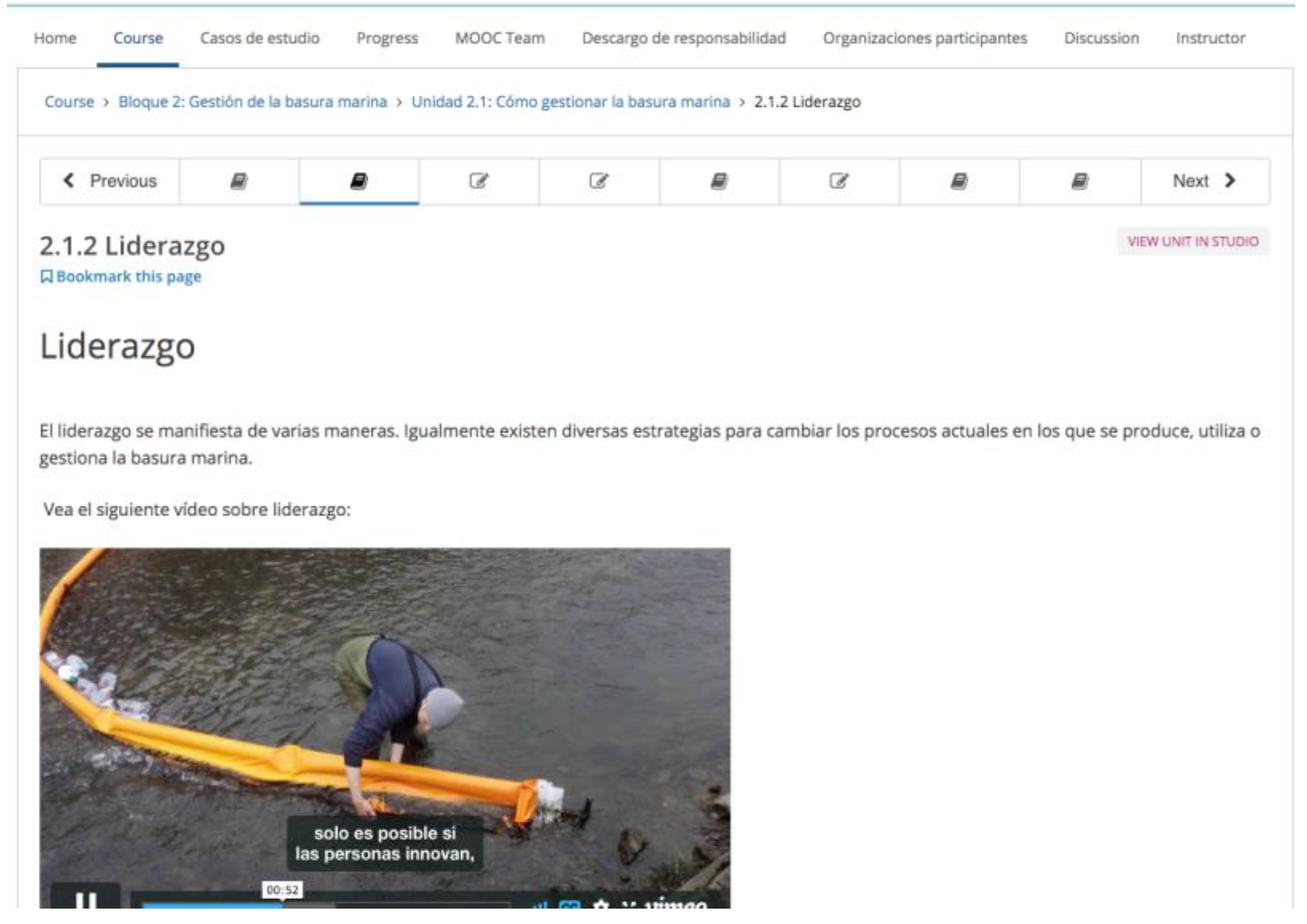Switch to Casos de estudio tab

[x=260, y=38]
